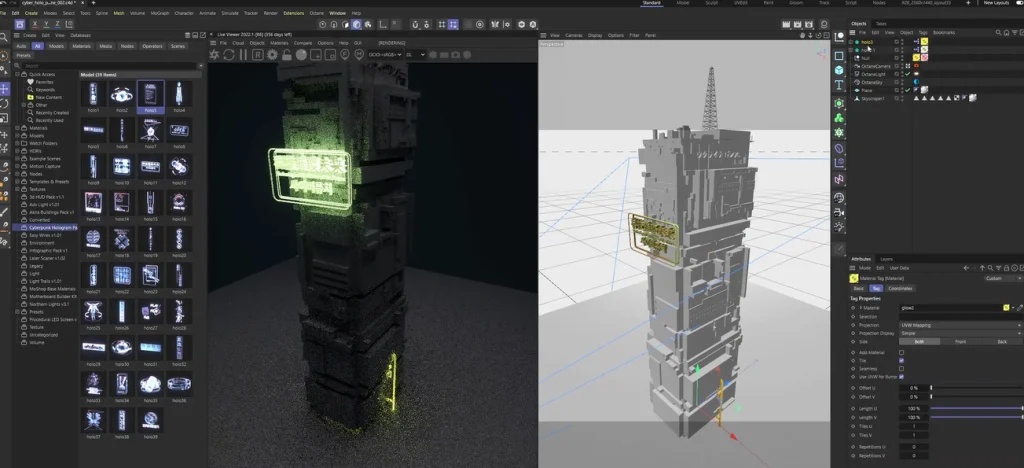Filter asset browser by Models
The height and width of the screenshot is (468, 1024).
[x=57, y=46]
